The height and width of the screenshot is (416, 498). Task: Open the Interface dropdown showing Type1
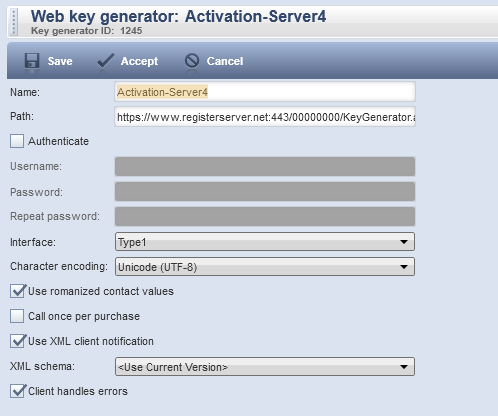265,242
